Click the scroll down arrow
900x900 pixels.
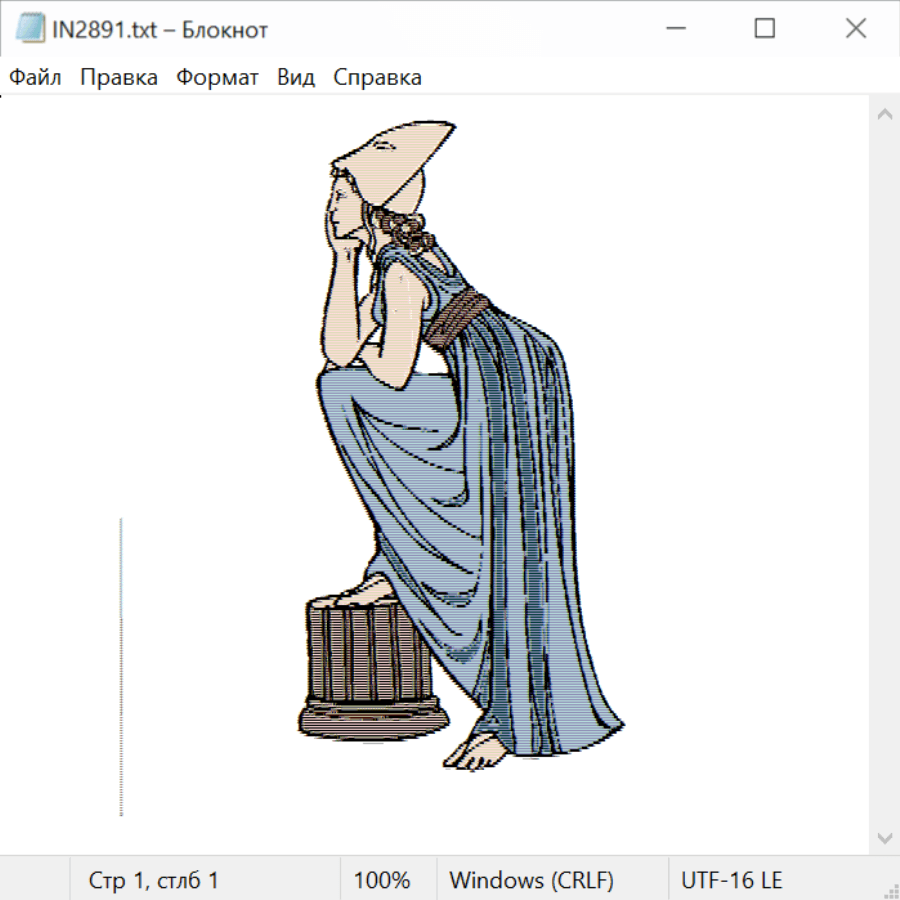(x=884, y=837)
